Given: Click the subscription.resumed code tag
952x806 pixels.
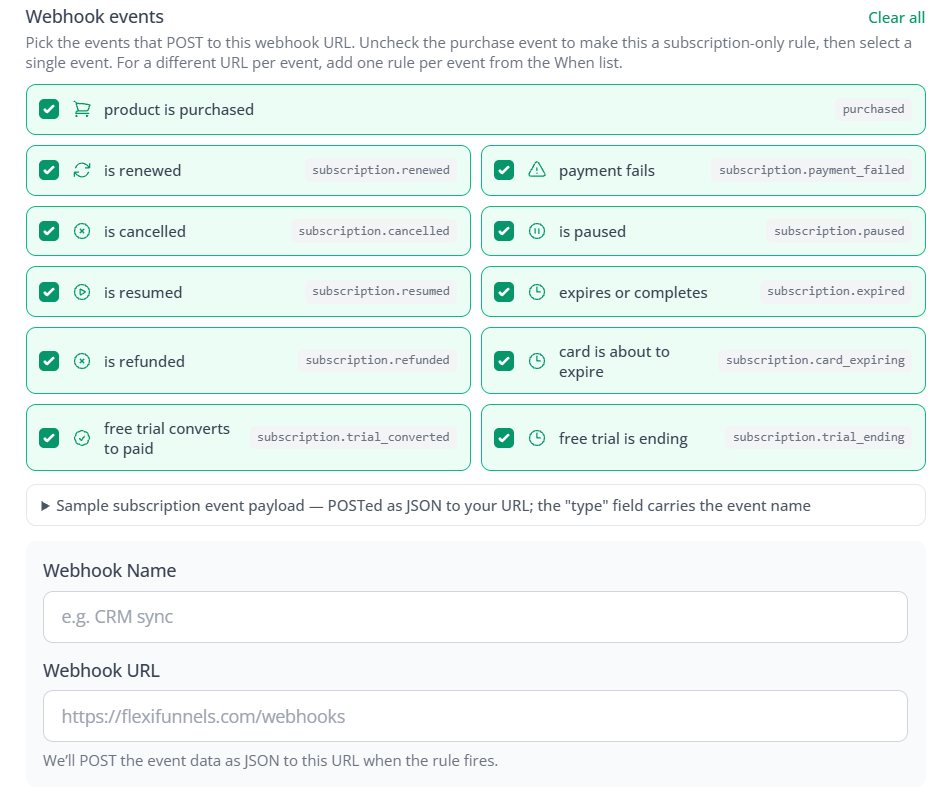Looking at the screenshot, I should click(x=381, y=291).
